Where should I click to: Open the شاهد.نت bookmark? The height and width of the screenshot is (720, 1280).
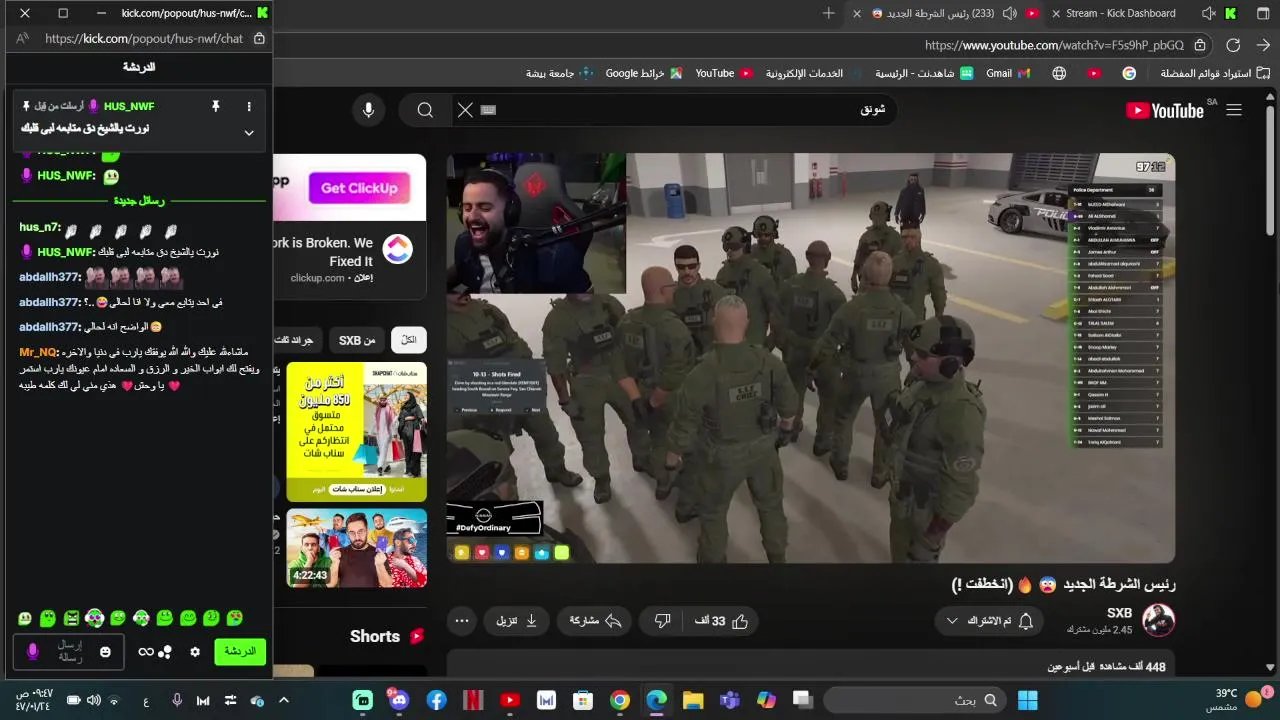tap(924, 73)
